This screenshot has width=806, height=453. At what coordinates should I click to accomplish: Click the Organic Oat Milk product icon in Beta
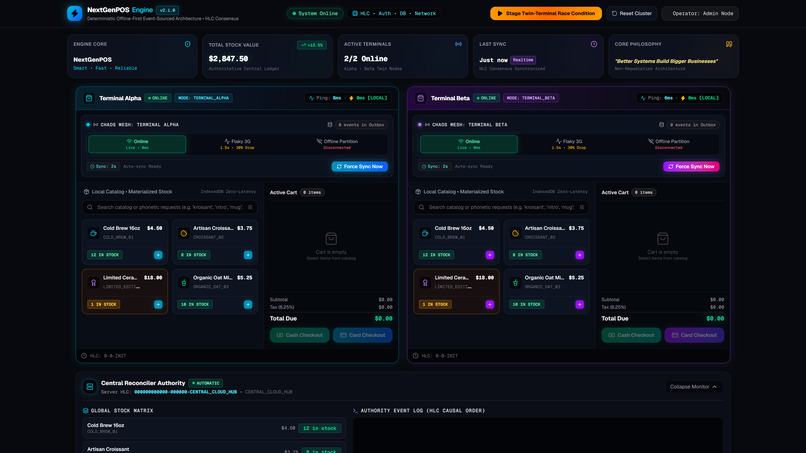click(x=515, y=283)
